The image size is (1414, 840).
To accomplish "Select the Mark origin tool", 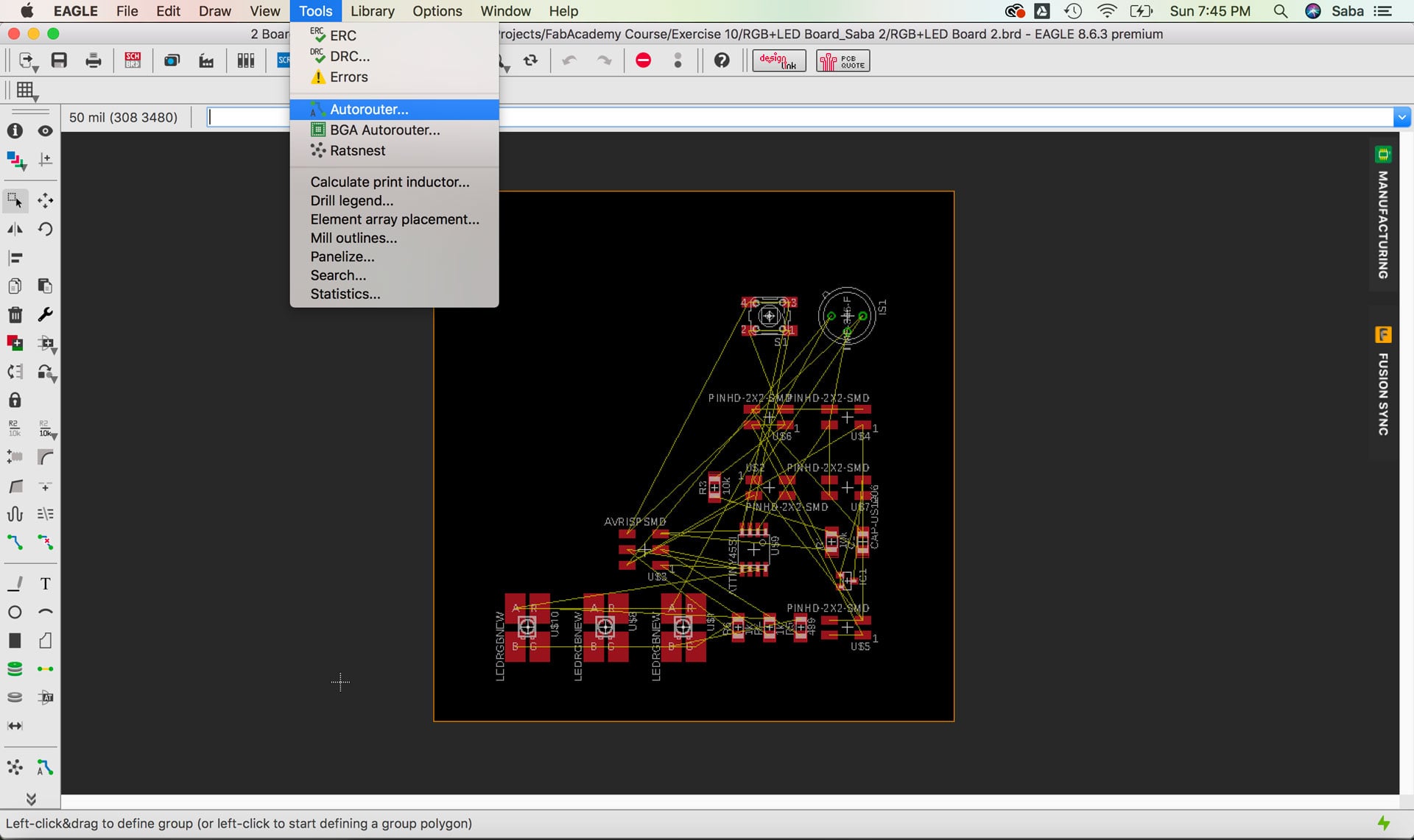I will pos(45,159).
